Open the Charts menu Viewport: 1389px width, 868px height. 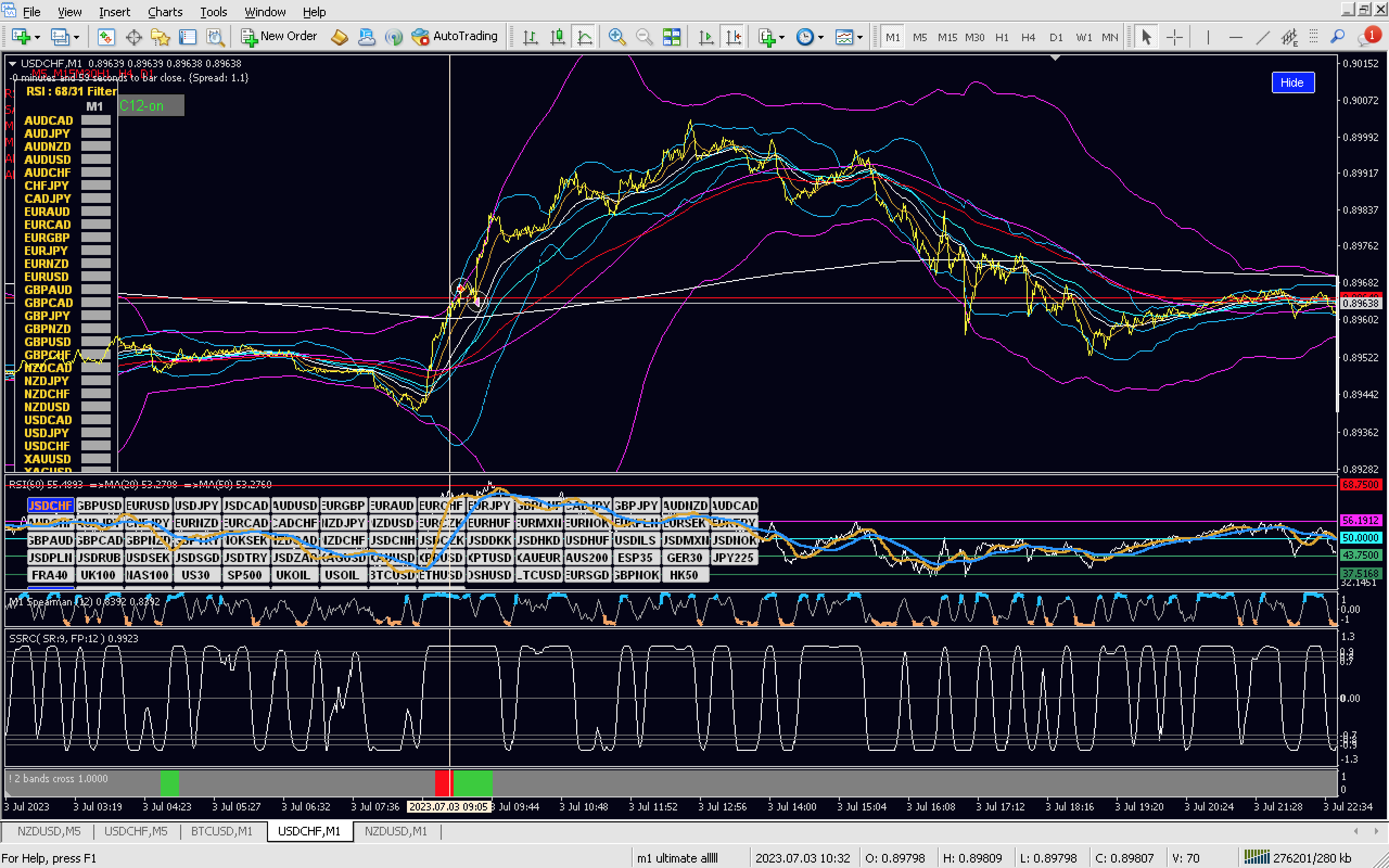tap(165, 11)
